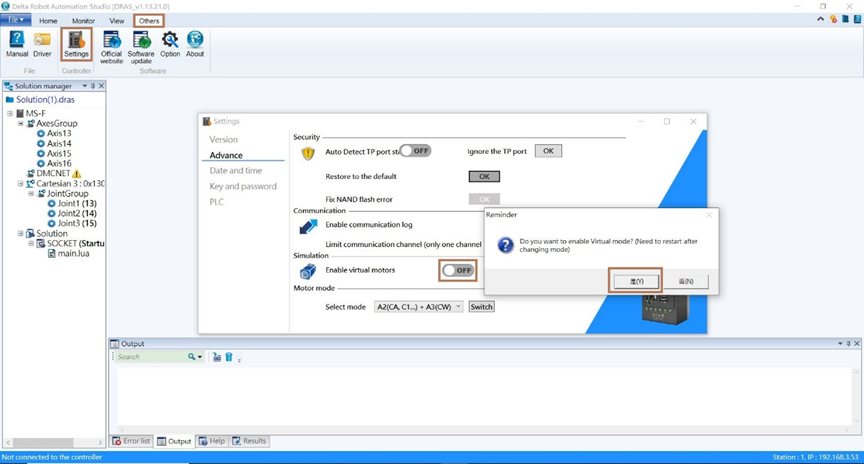Viewport: 864px width, 464px height.
Task: Open the File menu
Action: tap(16, 20)
